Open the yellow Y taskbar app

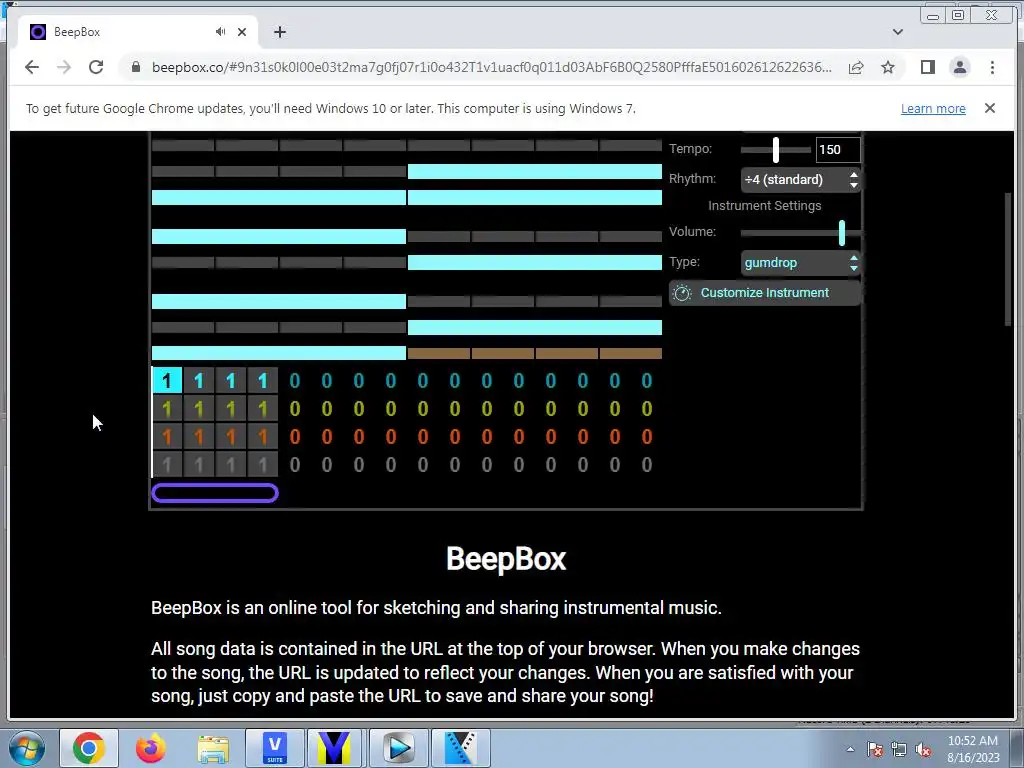[336, 748]
